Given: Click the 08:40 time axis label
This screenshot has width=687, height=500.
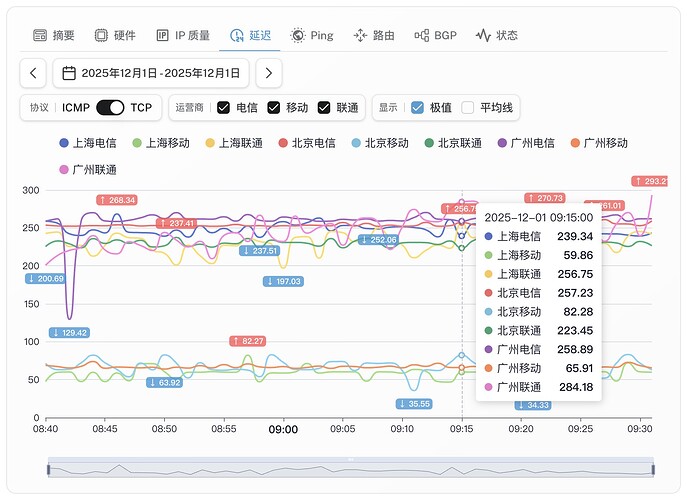Looking at the screenshot, I should (x=45, y=429).
